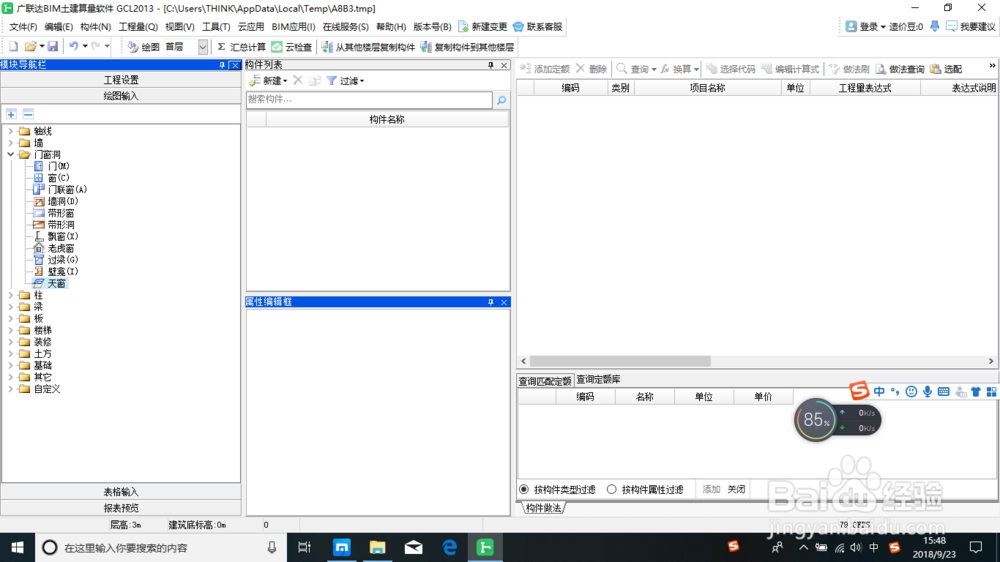Click the 搜索构件 search field
Viewport: 1000px width, 562px height.
point(369,100)
